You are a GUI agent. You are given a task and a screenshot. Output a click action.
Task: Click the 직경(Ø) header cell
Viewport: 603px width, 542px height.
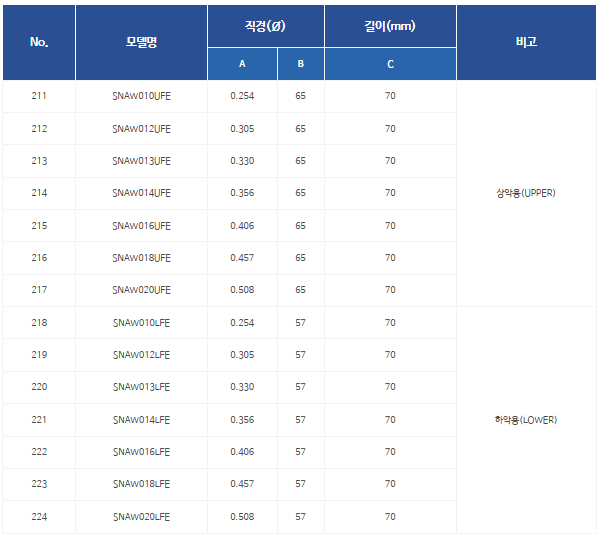pyautogui.click(x=265, y=26)
